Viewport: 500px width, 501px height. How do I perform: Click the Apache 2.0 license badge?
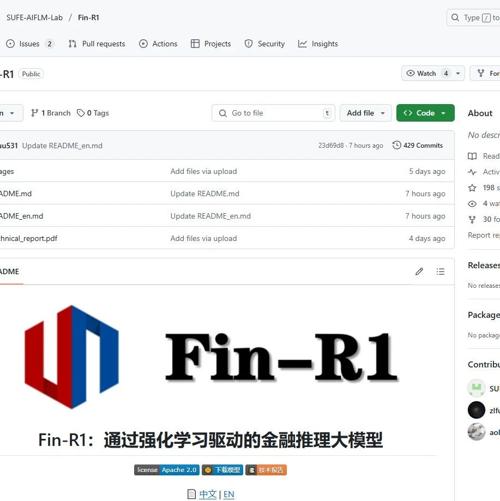coord(167,470)
